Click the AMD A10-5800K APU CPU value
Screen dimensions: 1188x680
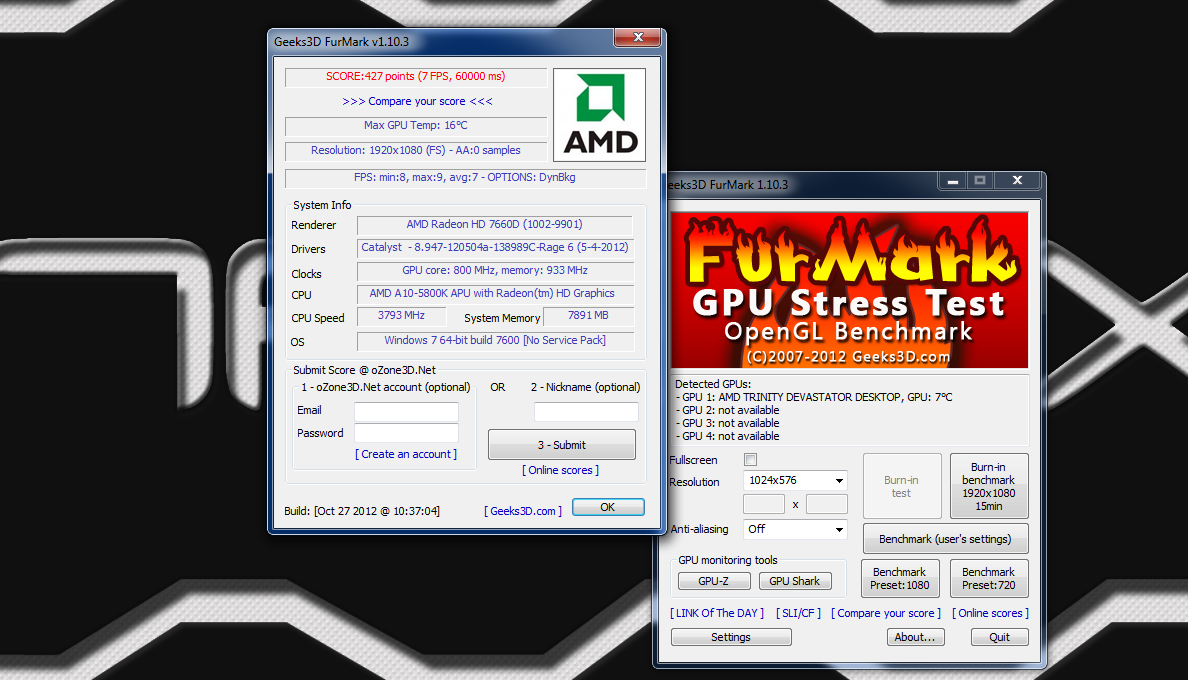(495, 294)
